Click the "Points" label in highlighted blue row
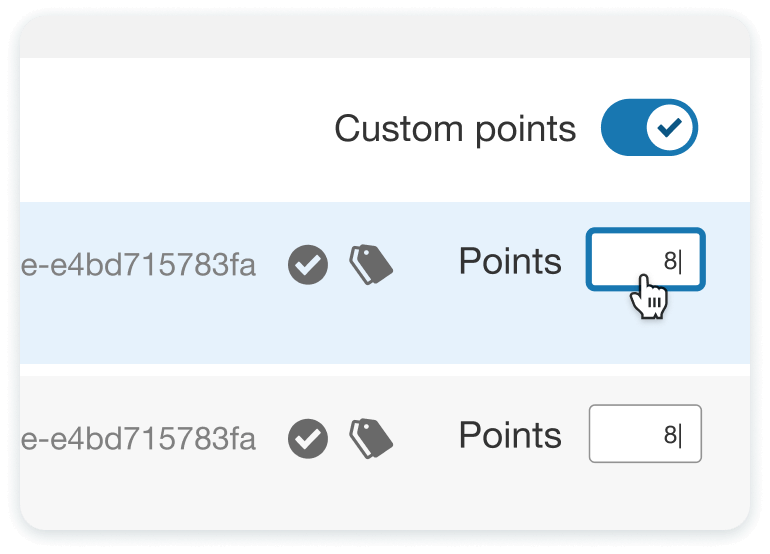 [x=510, y=261]
